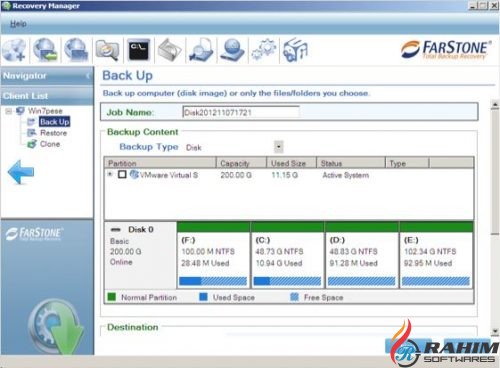
Task: Click the scrollbar down arrow
Action: 495,331
